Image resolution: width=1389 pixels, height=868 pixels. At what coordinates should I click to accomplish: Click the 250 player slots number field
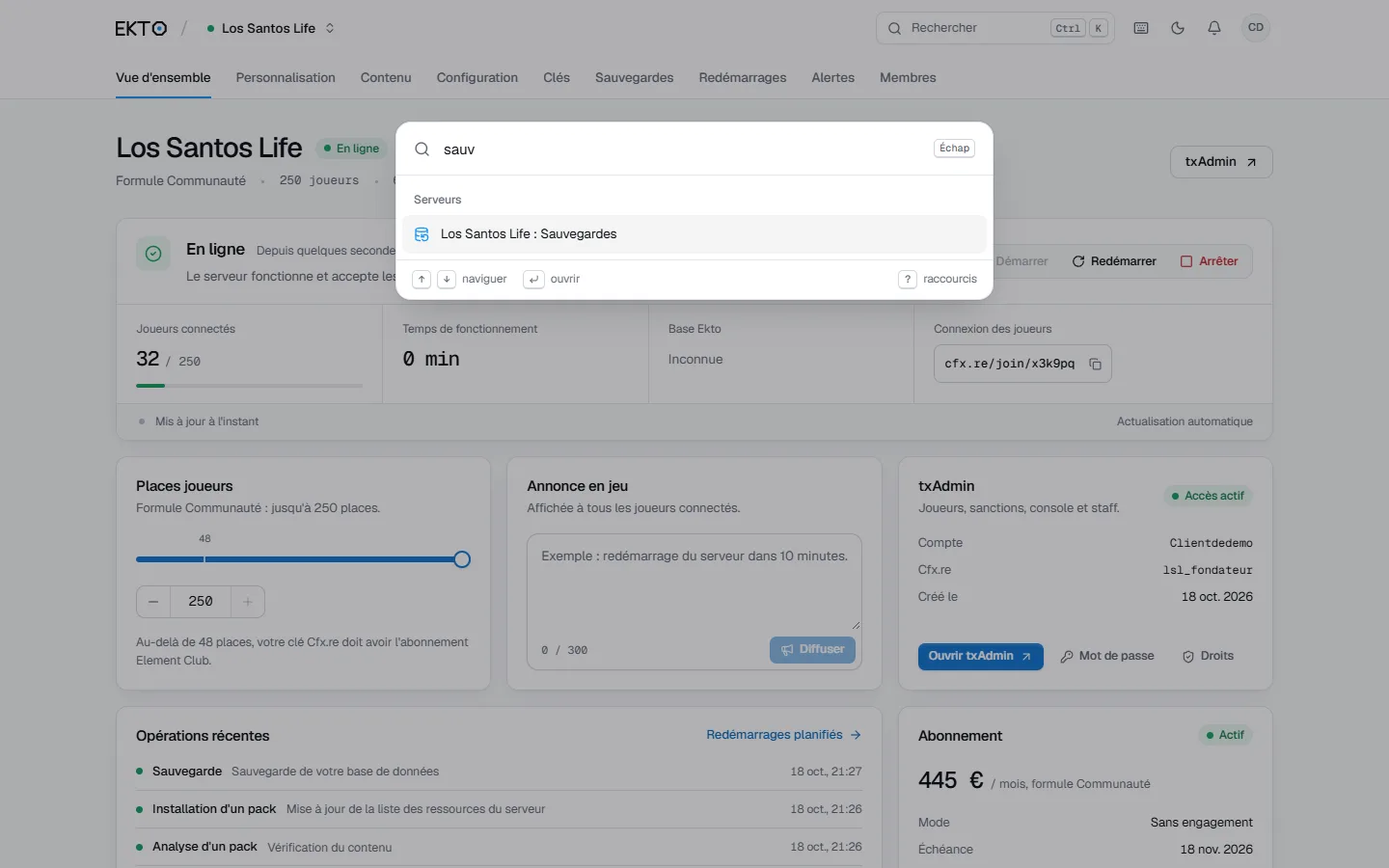(x=201, y=602)
